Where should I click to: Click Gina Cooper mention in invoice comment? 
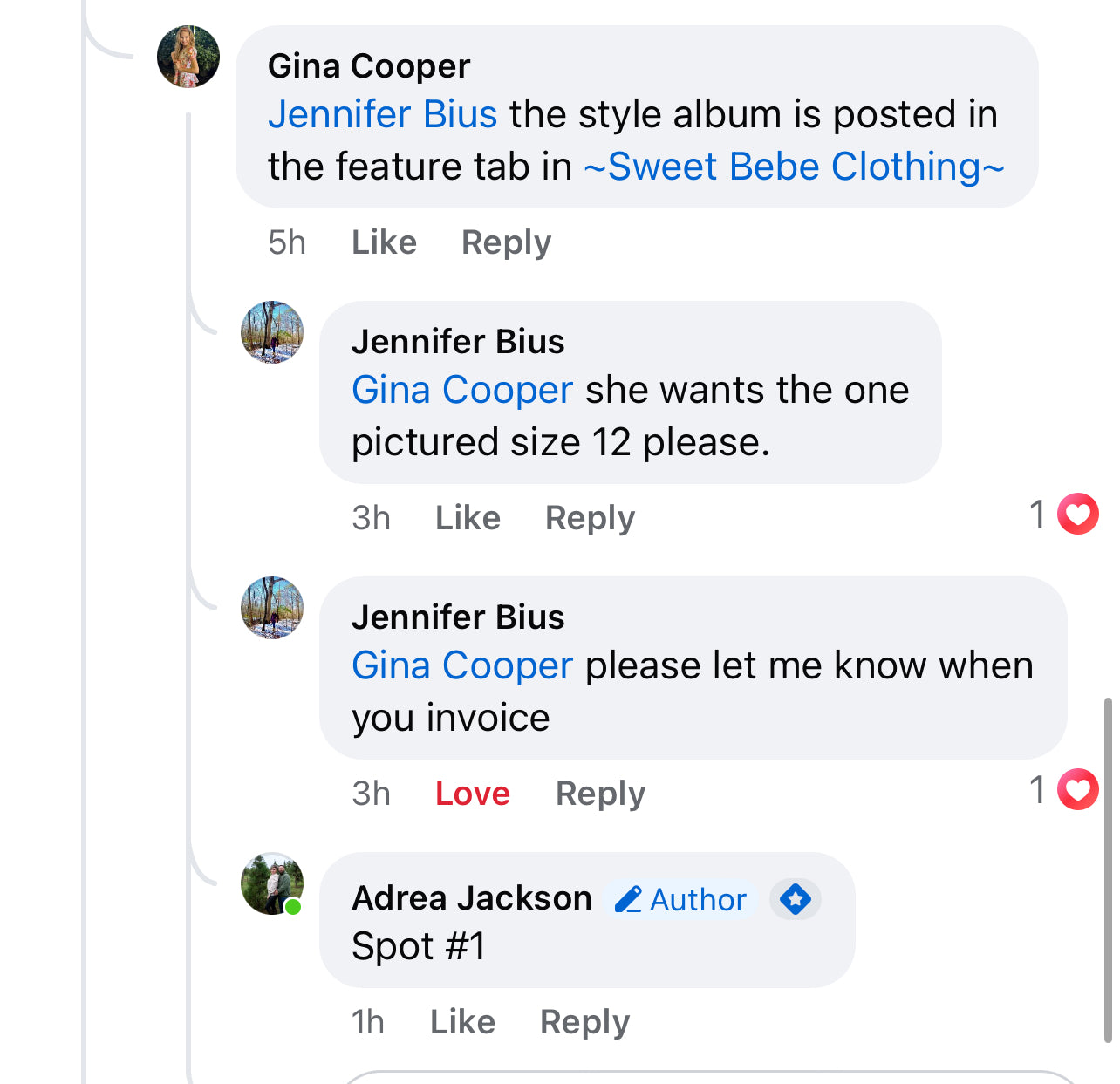(x=462, y=665)
